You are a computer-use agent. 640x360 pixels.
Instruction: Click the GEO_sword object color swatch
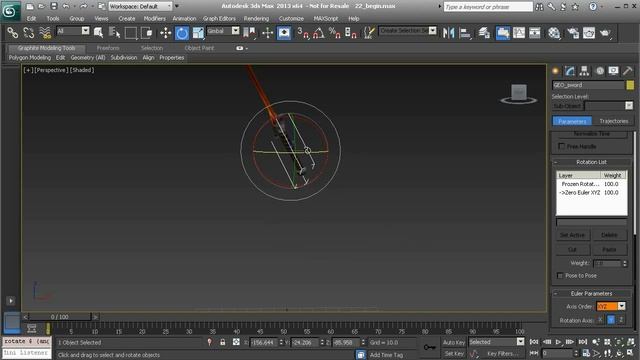point(630,85)
